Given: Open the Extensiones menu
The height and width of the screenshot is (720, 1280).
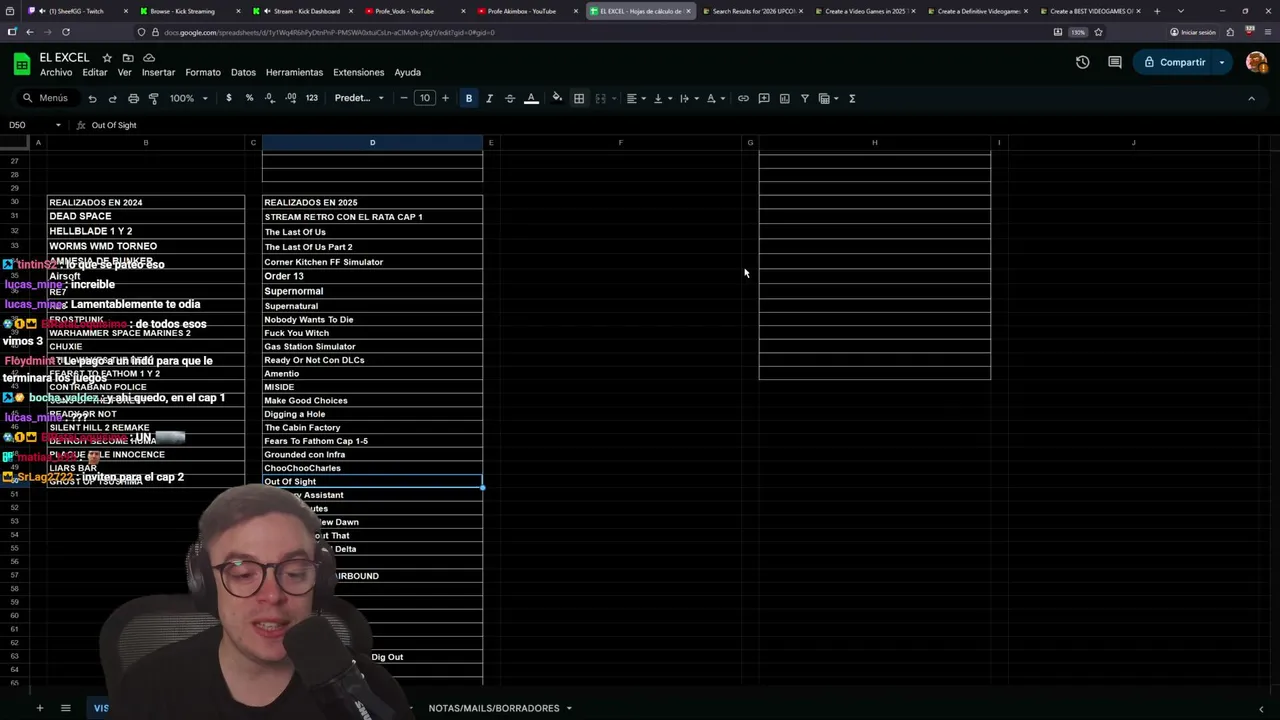Looking at the screenshot, I should (358, 72).
